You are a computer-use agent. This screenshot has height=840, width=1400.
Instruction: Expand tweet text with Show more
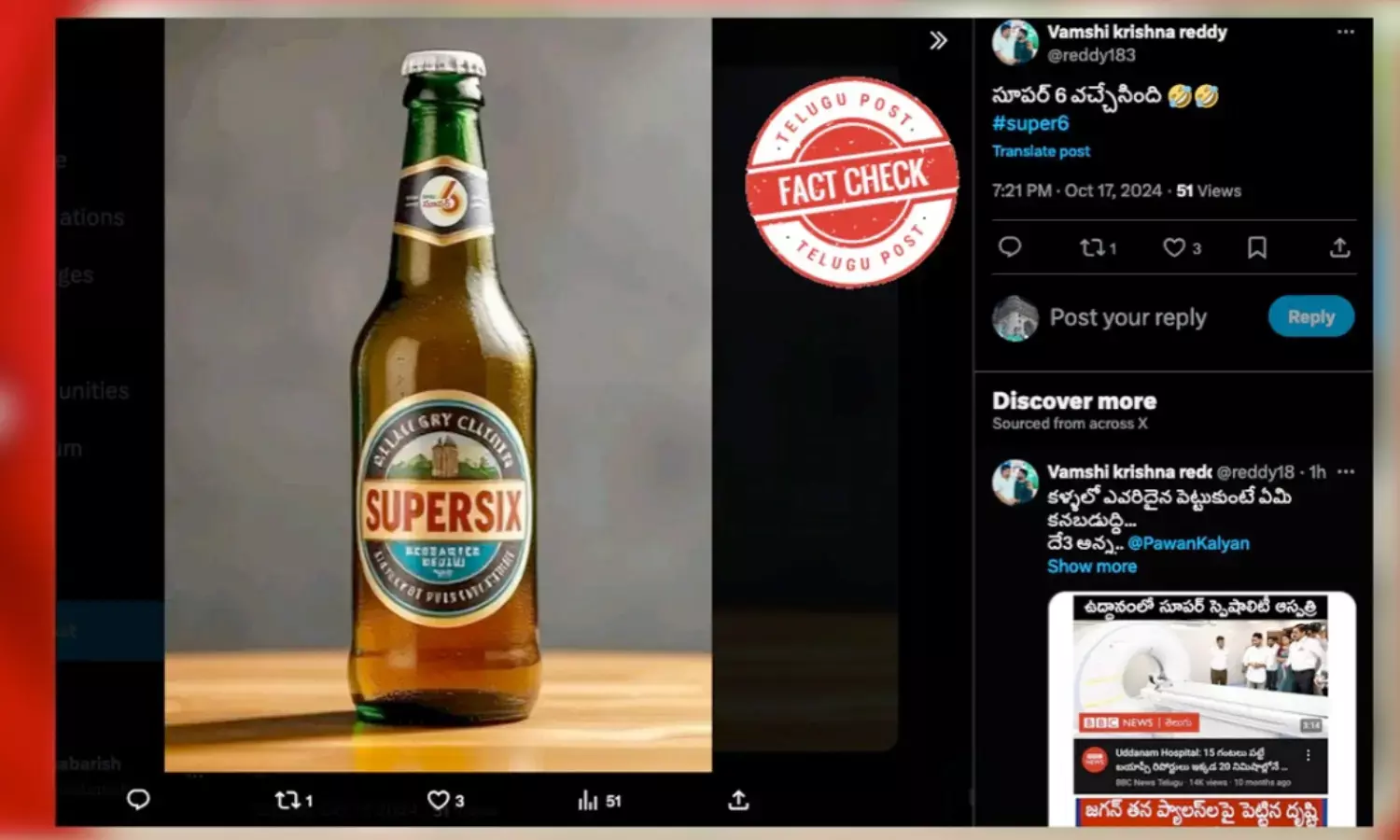point(1091,567)
